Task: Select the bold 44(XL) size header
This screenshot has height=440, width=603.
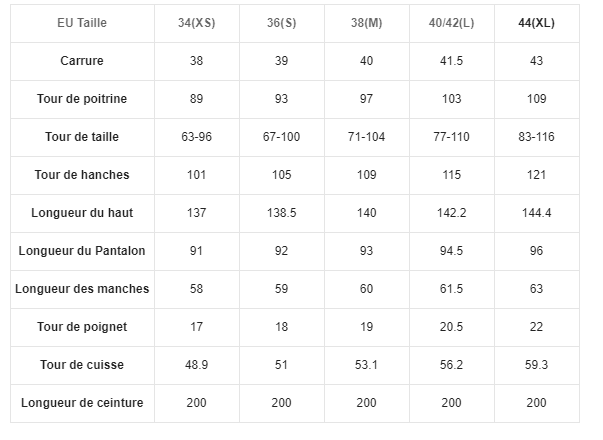Action: click(536, 23)
